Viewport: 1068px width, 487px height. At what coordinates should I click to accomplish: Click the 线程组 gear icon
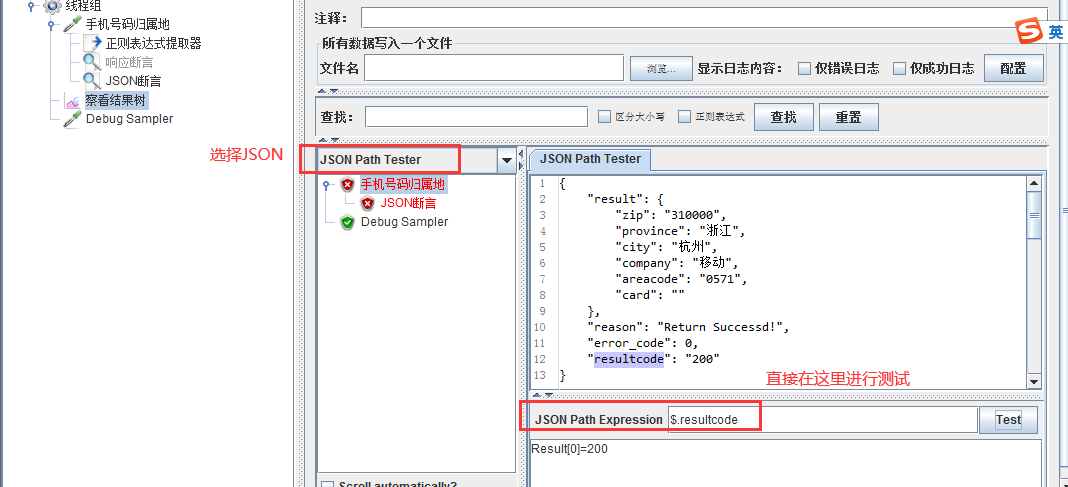(x=52, y=6)
